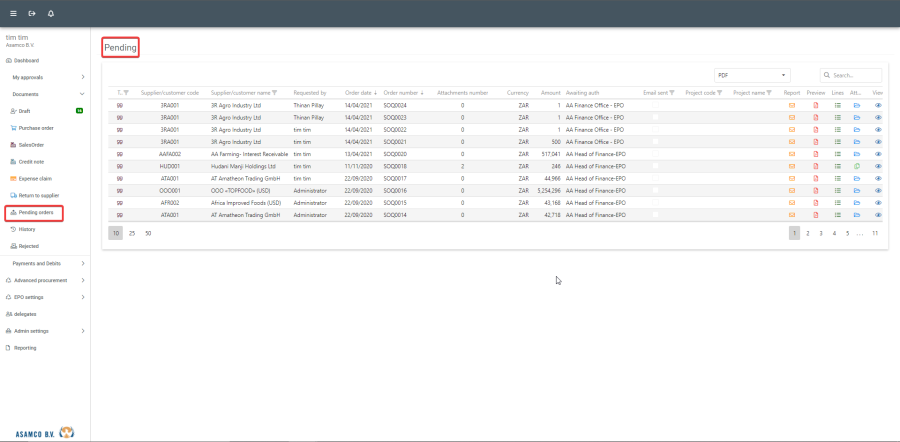Click the logout icon in top bar
900x442 pixels.
click(x=32, y=13)
